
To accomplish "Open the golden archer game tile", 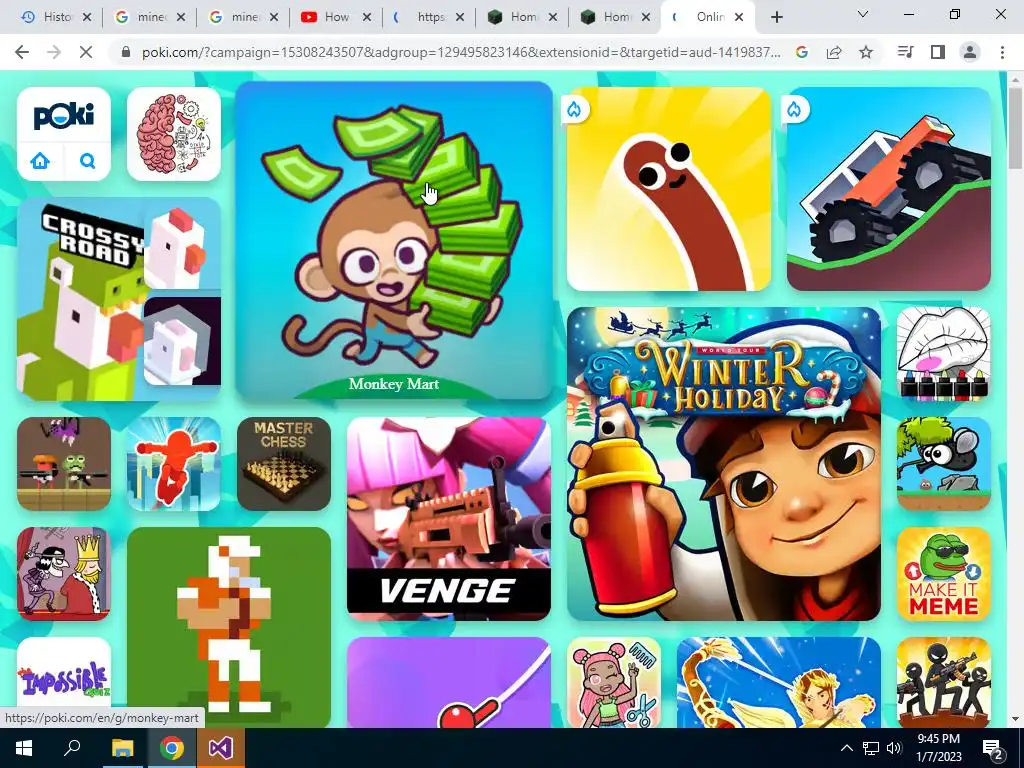I will coord(779,682).
